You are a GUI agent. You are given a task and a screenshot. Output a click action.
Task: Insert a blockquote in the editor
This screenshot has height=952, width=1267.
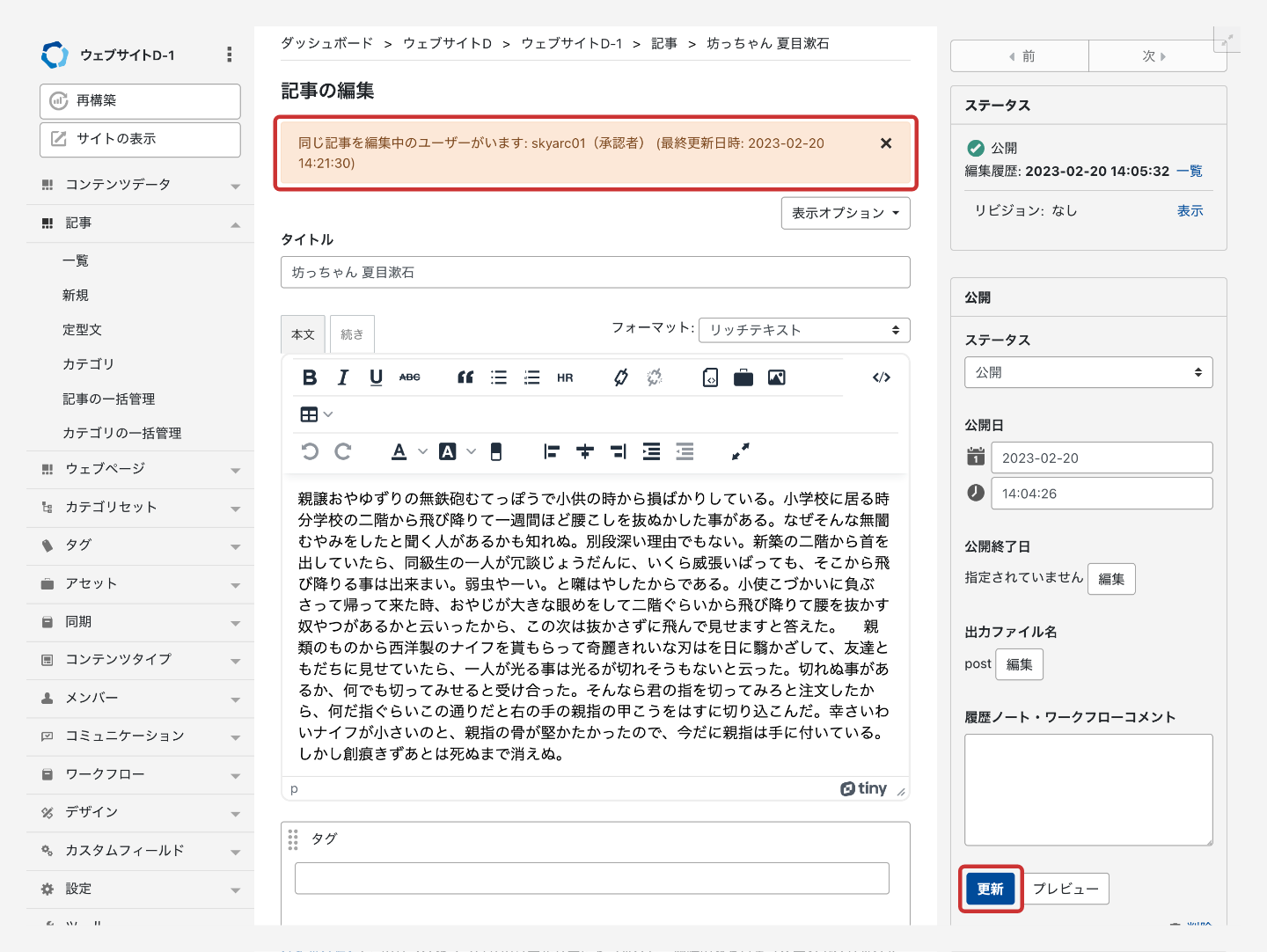(465, 377)
